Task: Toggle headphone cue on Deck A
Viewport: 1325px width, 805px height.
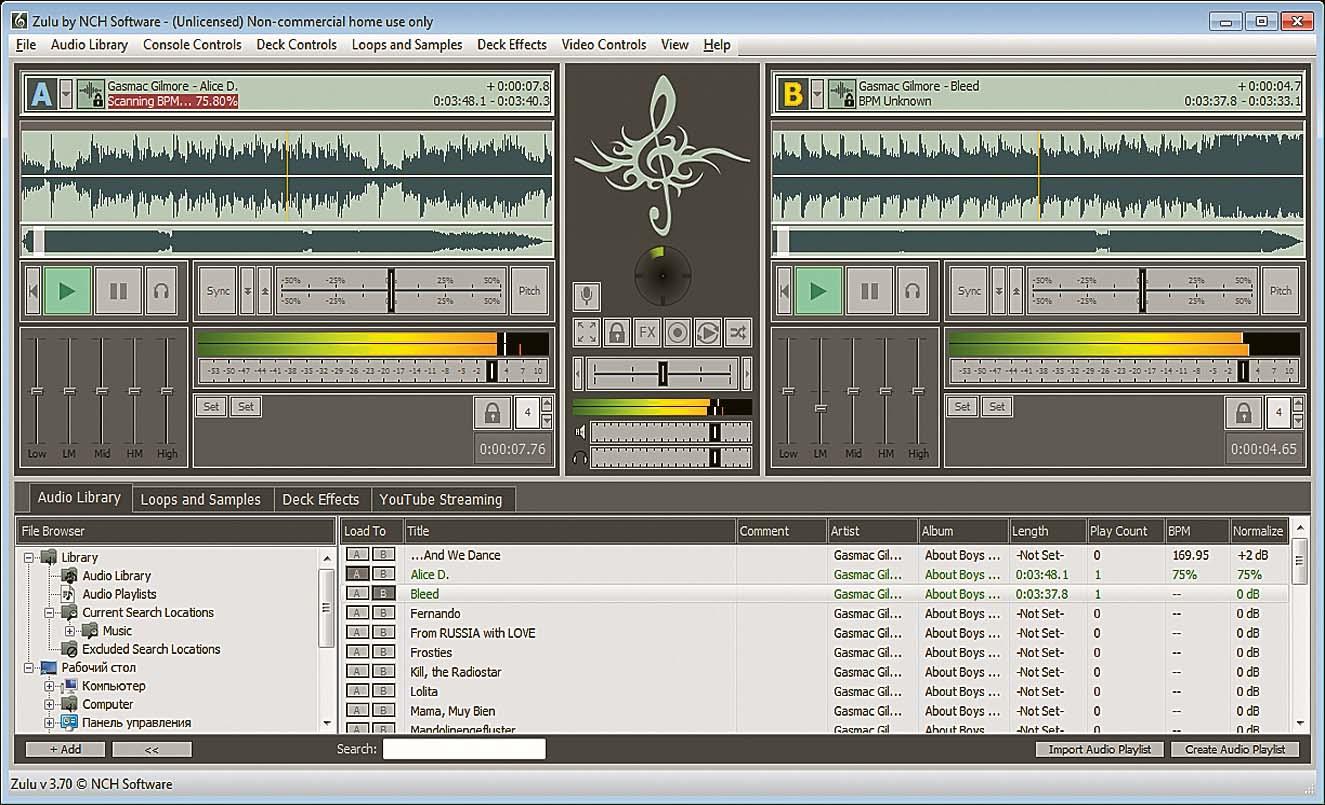Action: click(x=160, y=291)
